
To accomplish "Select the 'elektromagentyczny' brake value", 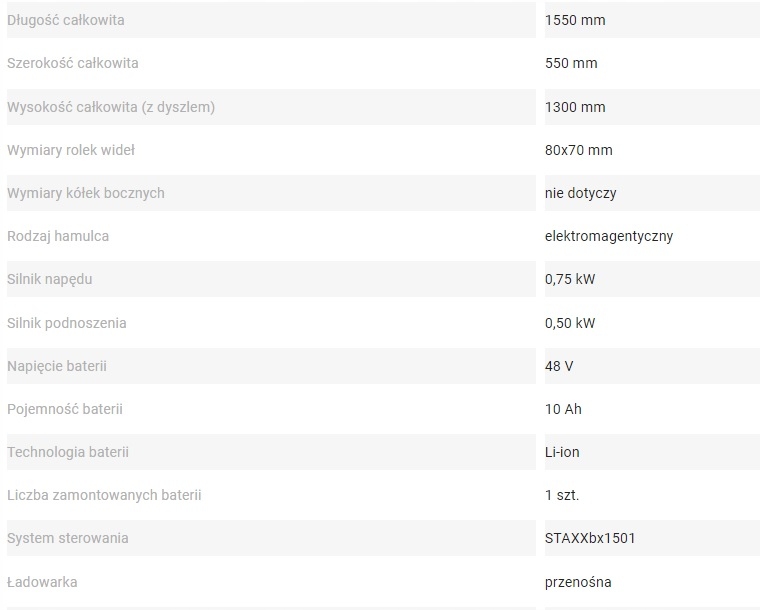I will click(x=609, y=236).
